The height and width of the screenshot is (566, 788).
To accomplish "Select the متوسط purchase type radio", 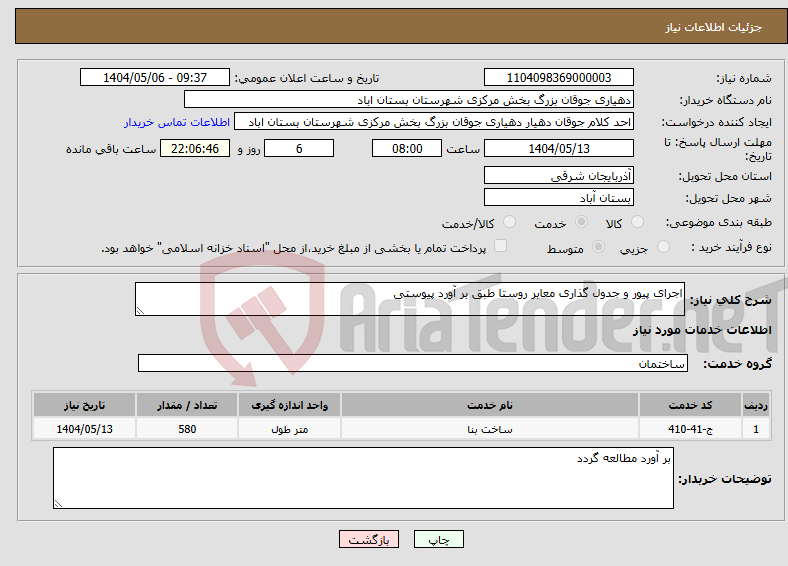I will (x=598, y=246).
